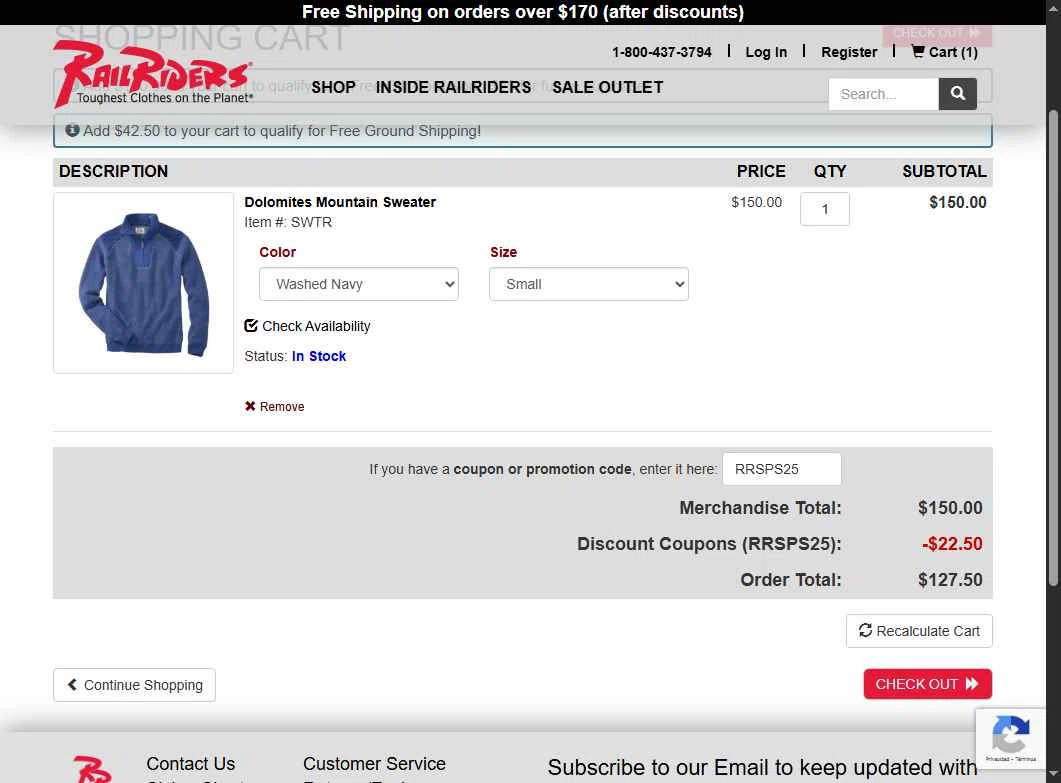Image resolution: width=1061 pixels, height=783 pixels.
Task: Click the $127.50 order total
Action: tap(950, 579)
